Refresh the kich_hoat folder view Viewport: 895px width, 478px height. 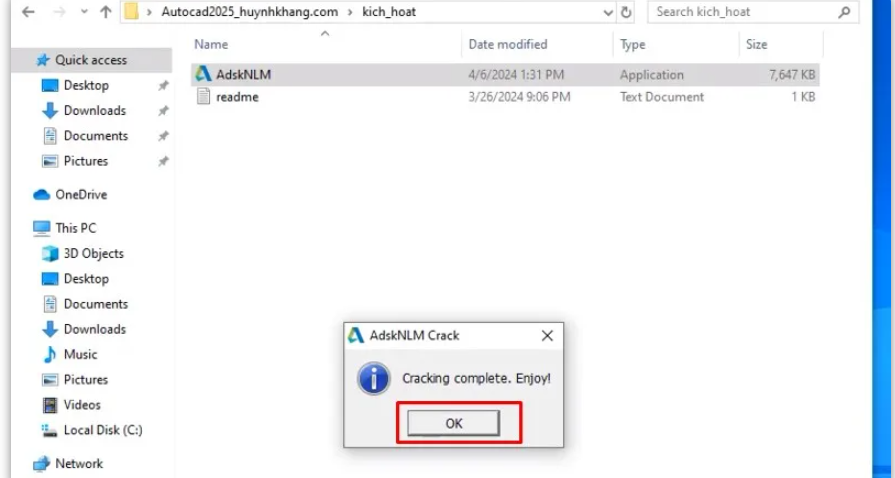pyautogui.click(x=626, y=12)
